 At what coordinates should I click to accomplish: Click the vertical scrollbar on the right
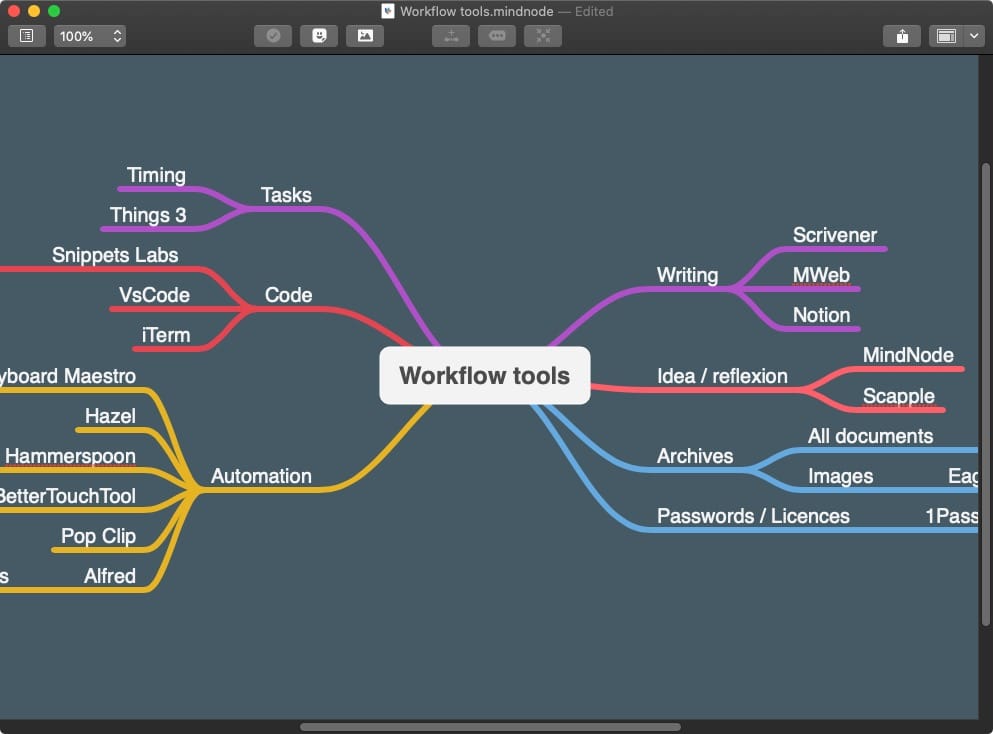[x=985, y=395]
